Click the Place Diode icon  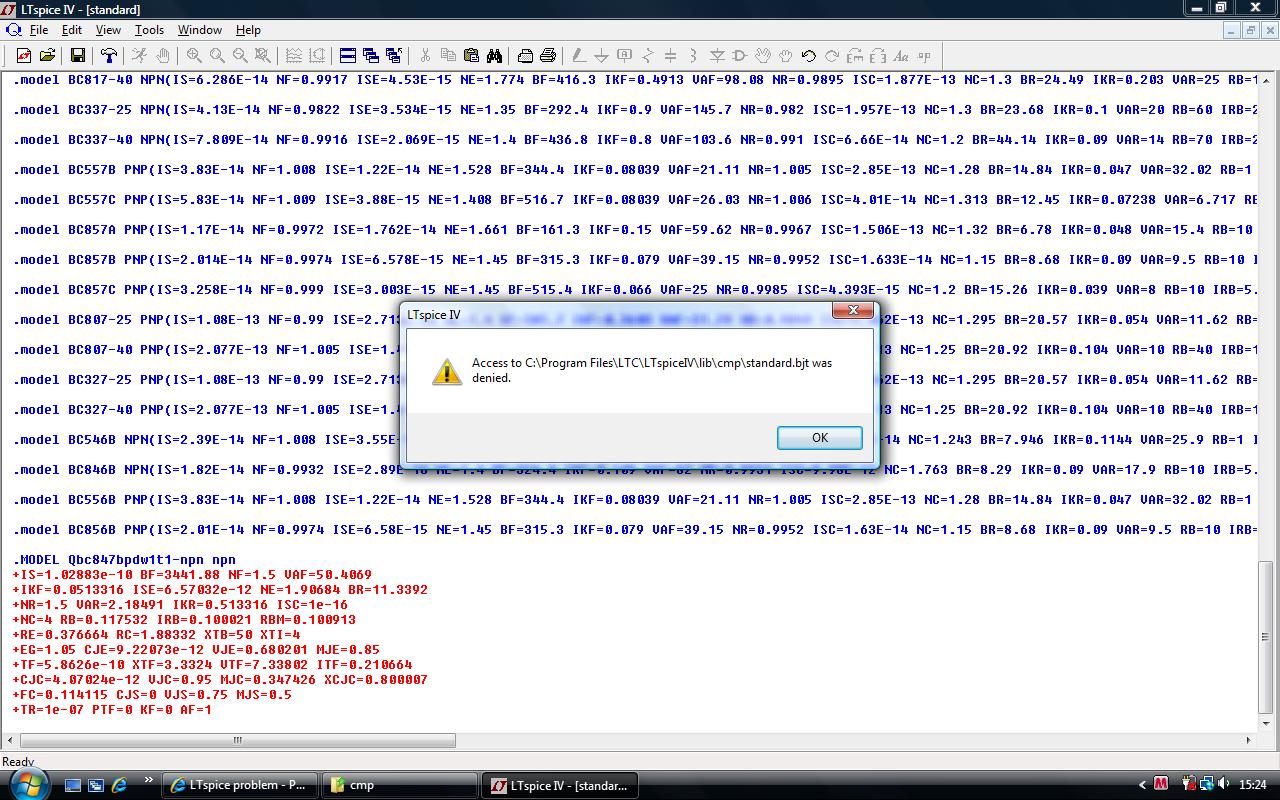(x=717, y=56)
